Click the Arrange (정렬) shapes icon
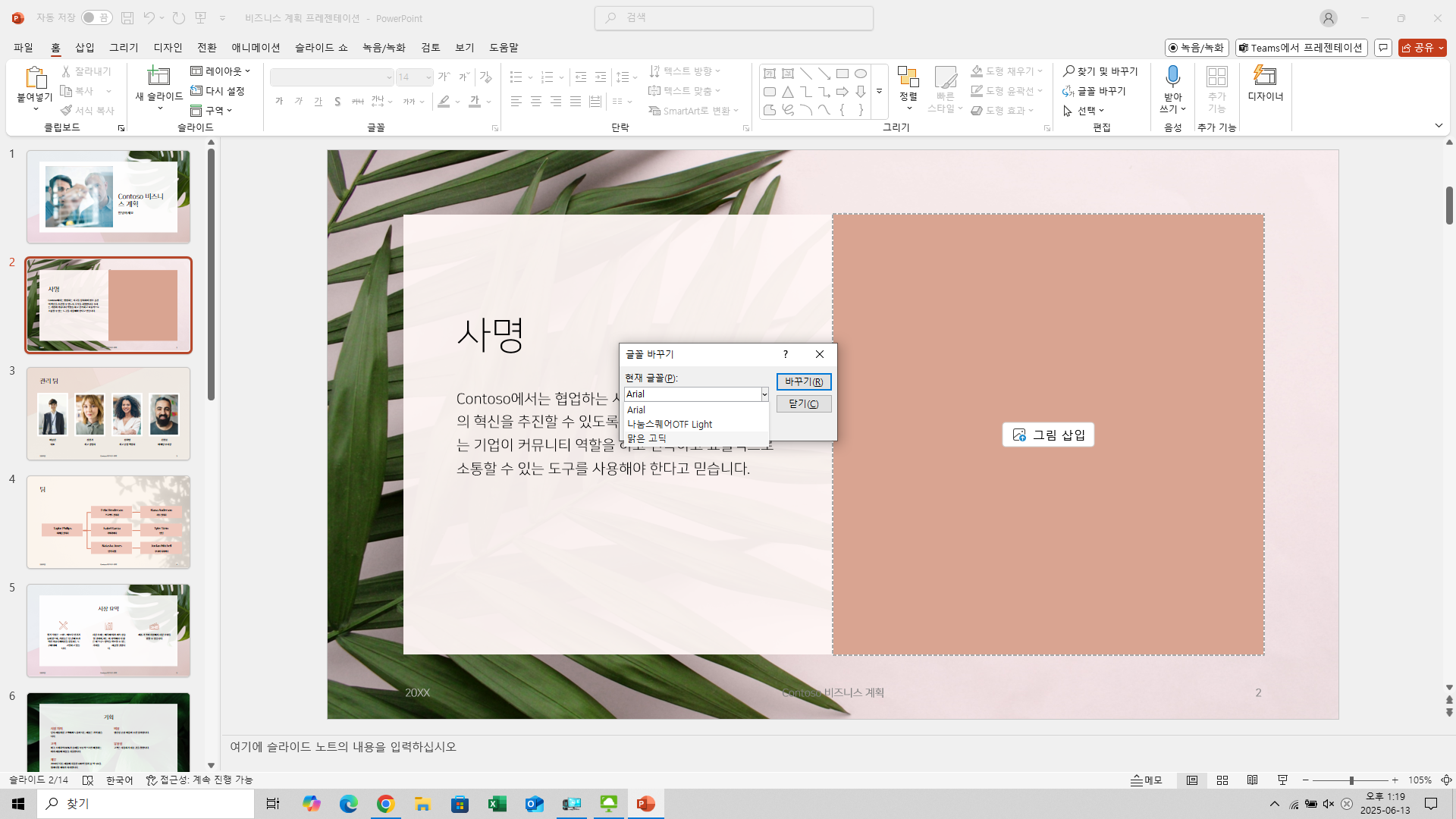The height and width of the screenshot is (819, 1456). tap(908, 77)
